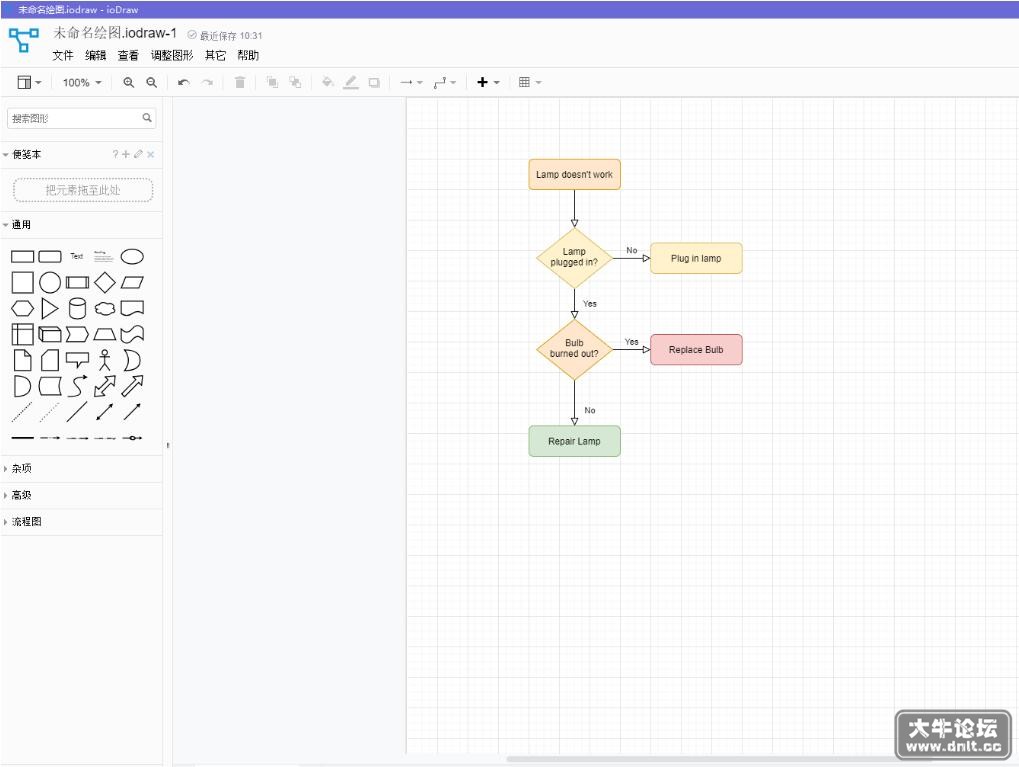This screenshot has height=767, width=1019.
Task: Open the 其它 menu
Action: (215, 56)
